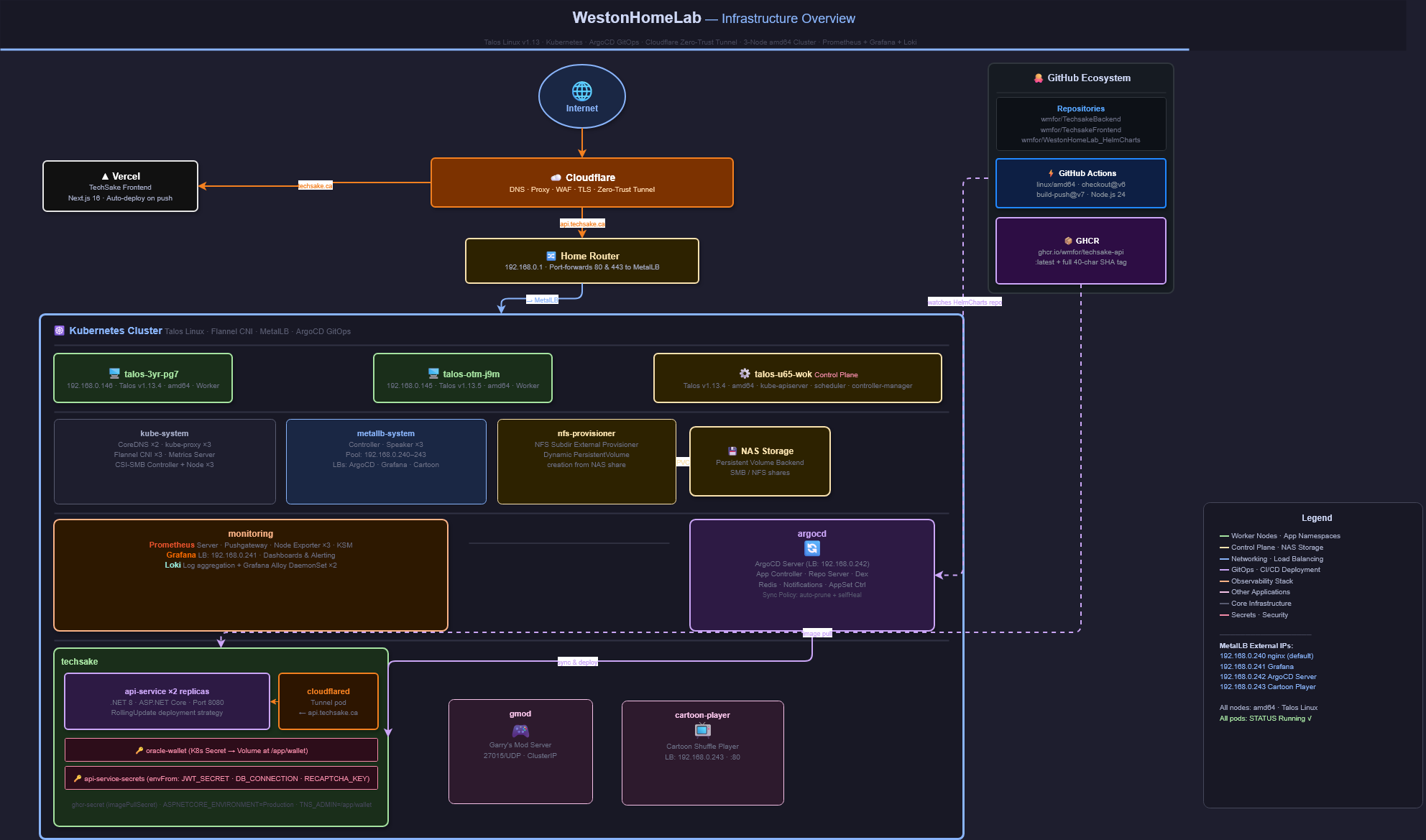Click the ghcr-secret imagePullSecret footnote
The width and height of the screenshot is (1426, 840).
pos(221,805)
